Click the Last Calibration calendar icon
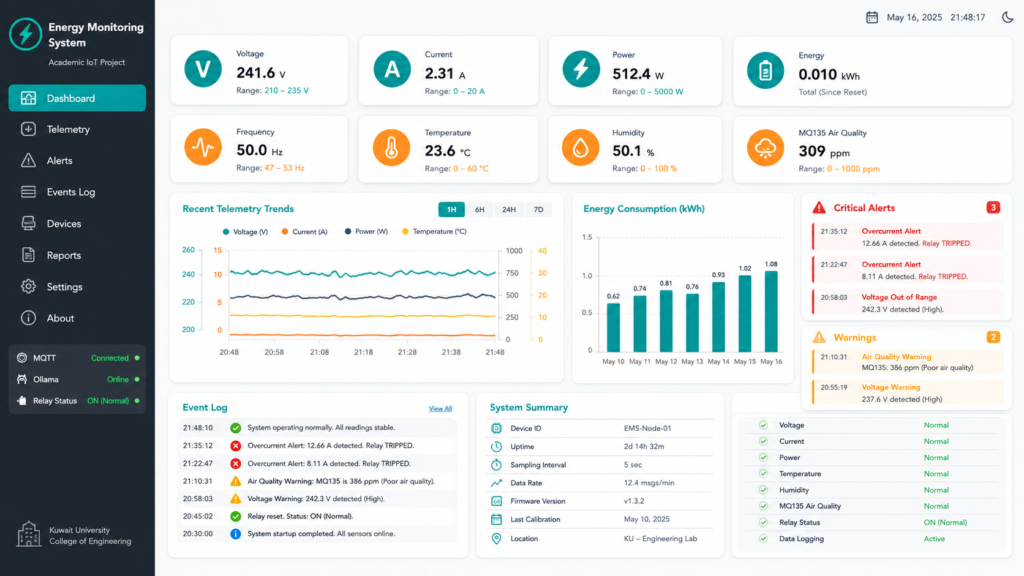Screen dimensions: 1024x576 click(x=496, y=520)
